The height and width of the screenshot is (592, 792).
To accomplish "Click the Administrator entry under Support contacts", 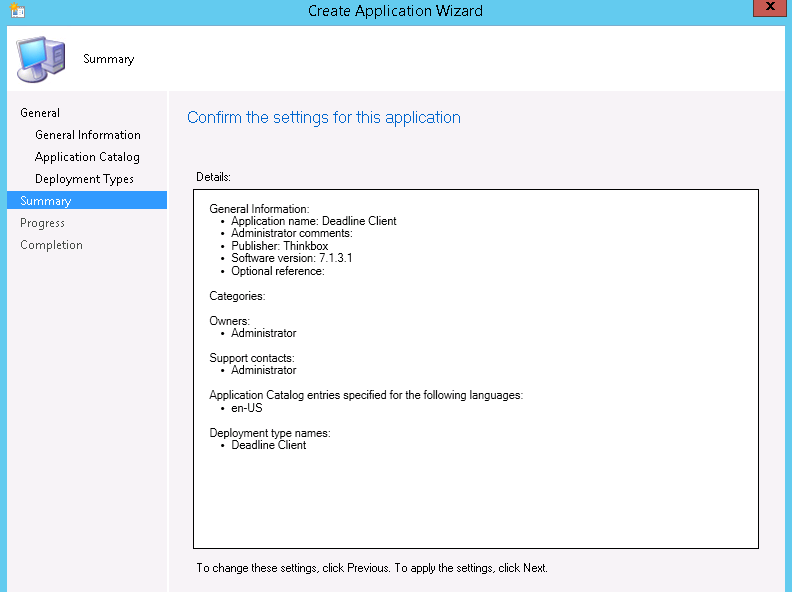I will click(263, 370).
